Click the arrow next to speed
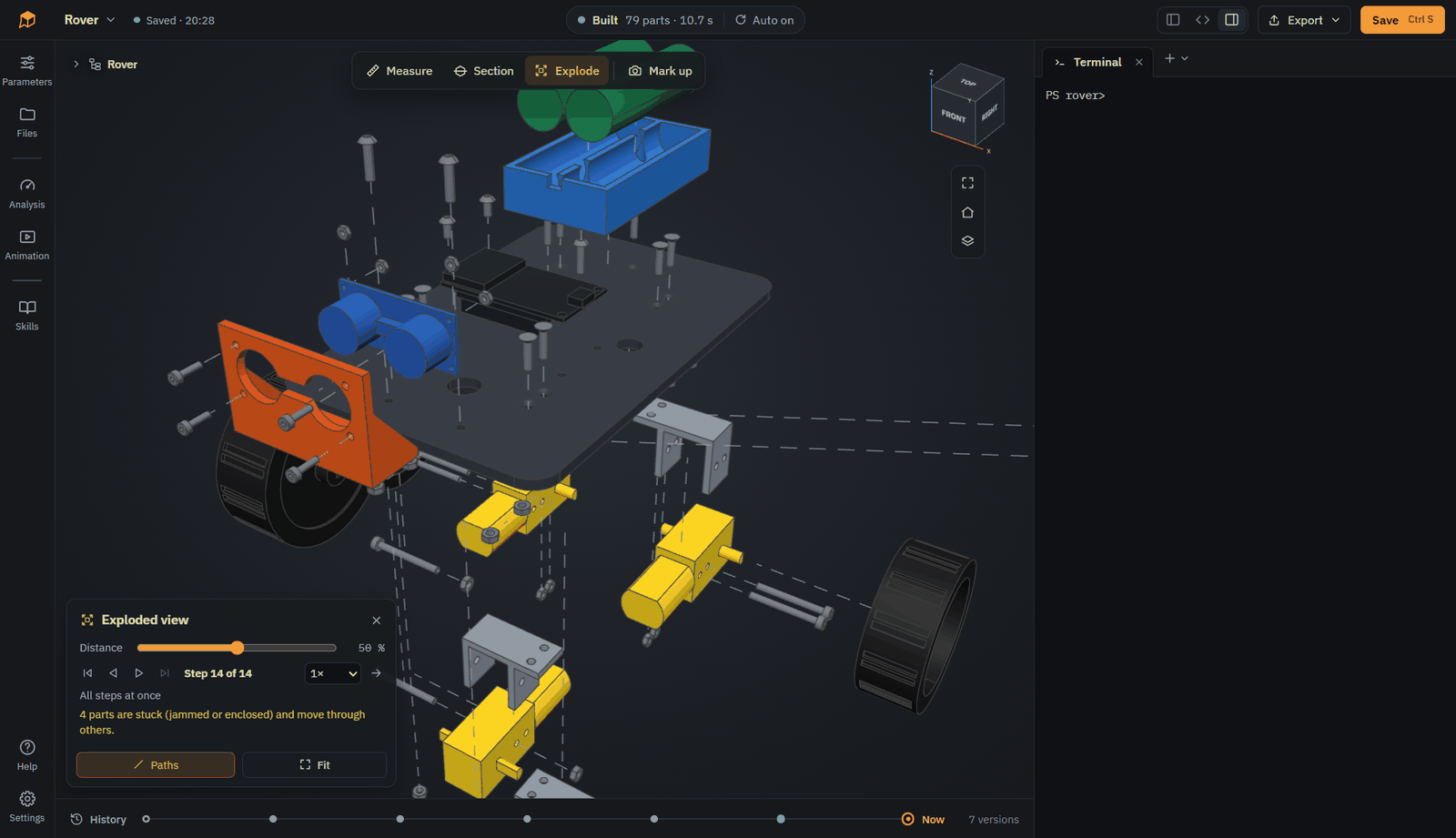 click(x=377, y=673)
